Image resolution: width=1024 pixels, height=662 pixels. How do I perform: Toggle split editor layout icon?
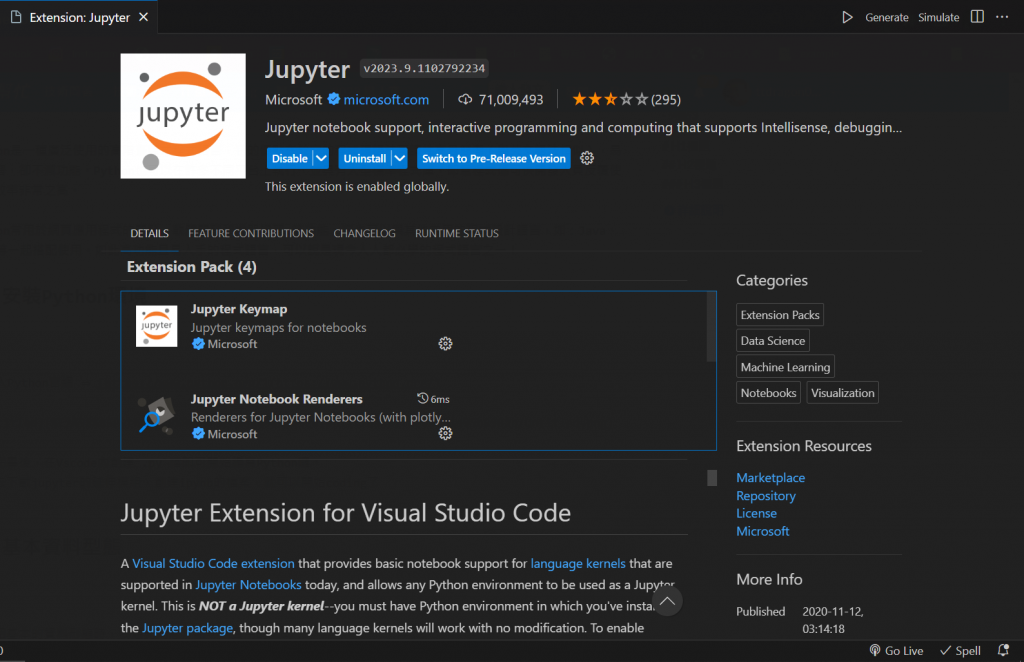coord(977,17)
